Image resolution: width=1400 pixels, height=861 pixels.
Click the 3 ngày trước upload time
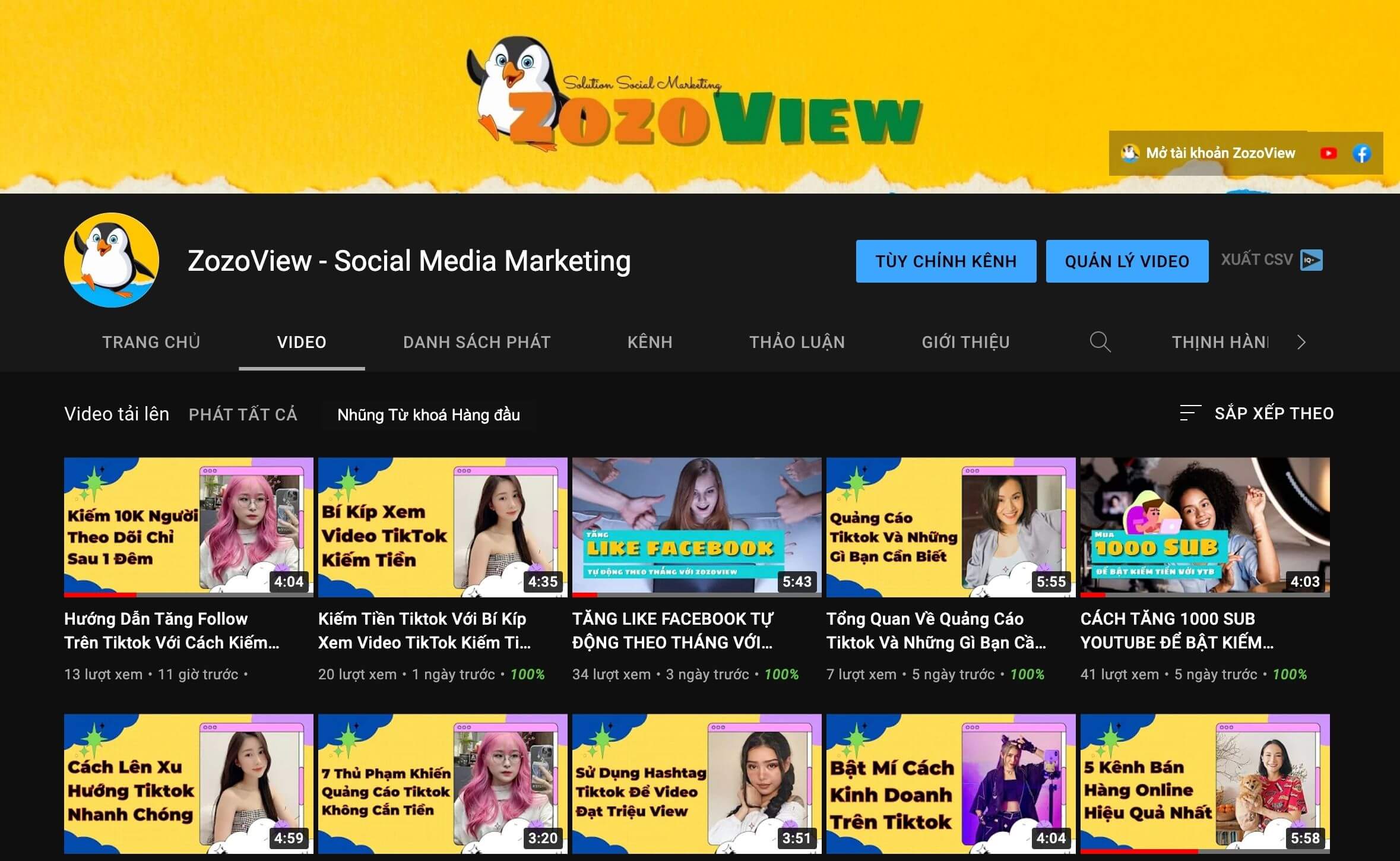coord(707,675)
